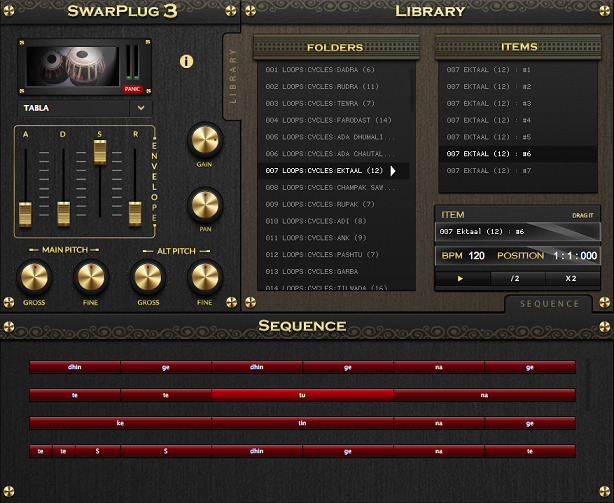Open the TABLA instrument dropdown arrow
Image resolution: width=614 pixels, height=503 pixels.
pos(141,108)
